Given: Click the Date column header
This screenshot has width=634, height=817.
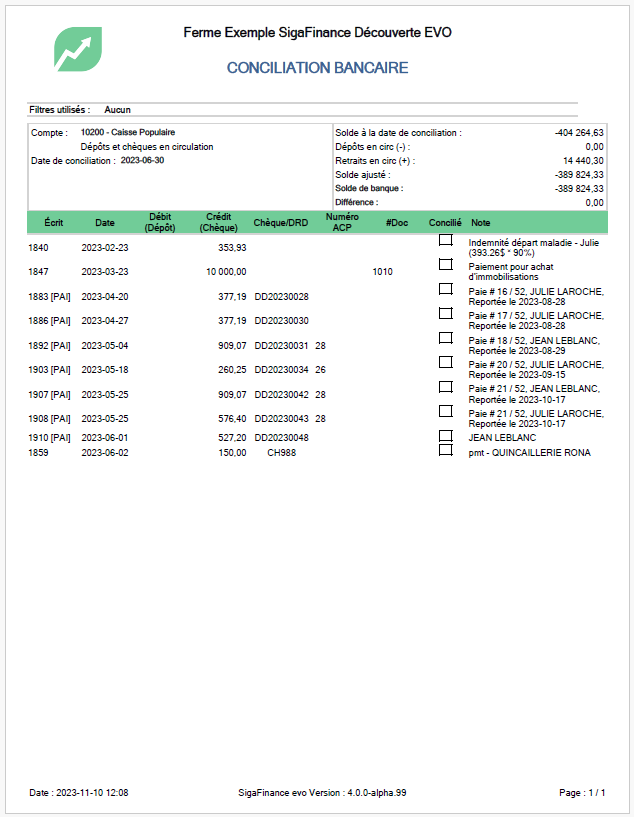Looking at the screenshot, I should pyautogui.click(x=105, y=222).
